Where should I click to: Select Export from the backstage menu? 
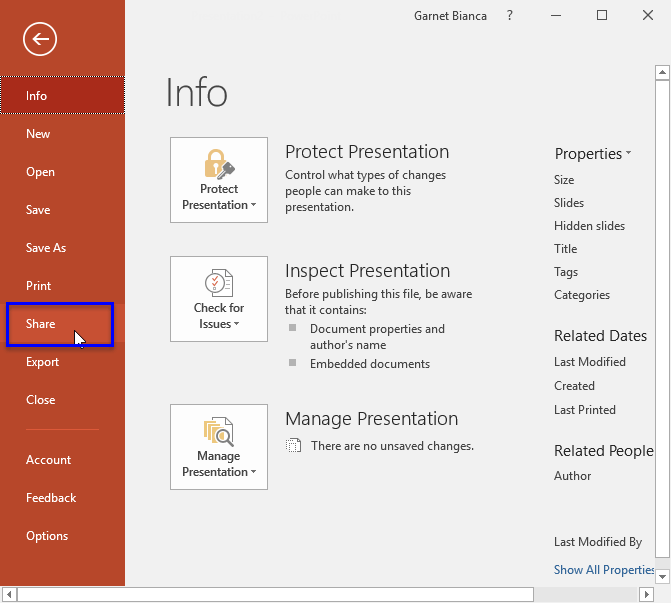tap(43, 362)
